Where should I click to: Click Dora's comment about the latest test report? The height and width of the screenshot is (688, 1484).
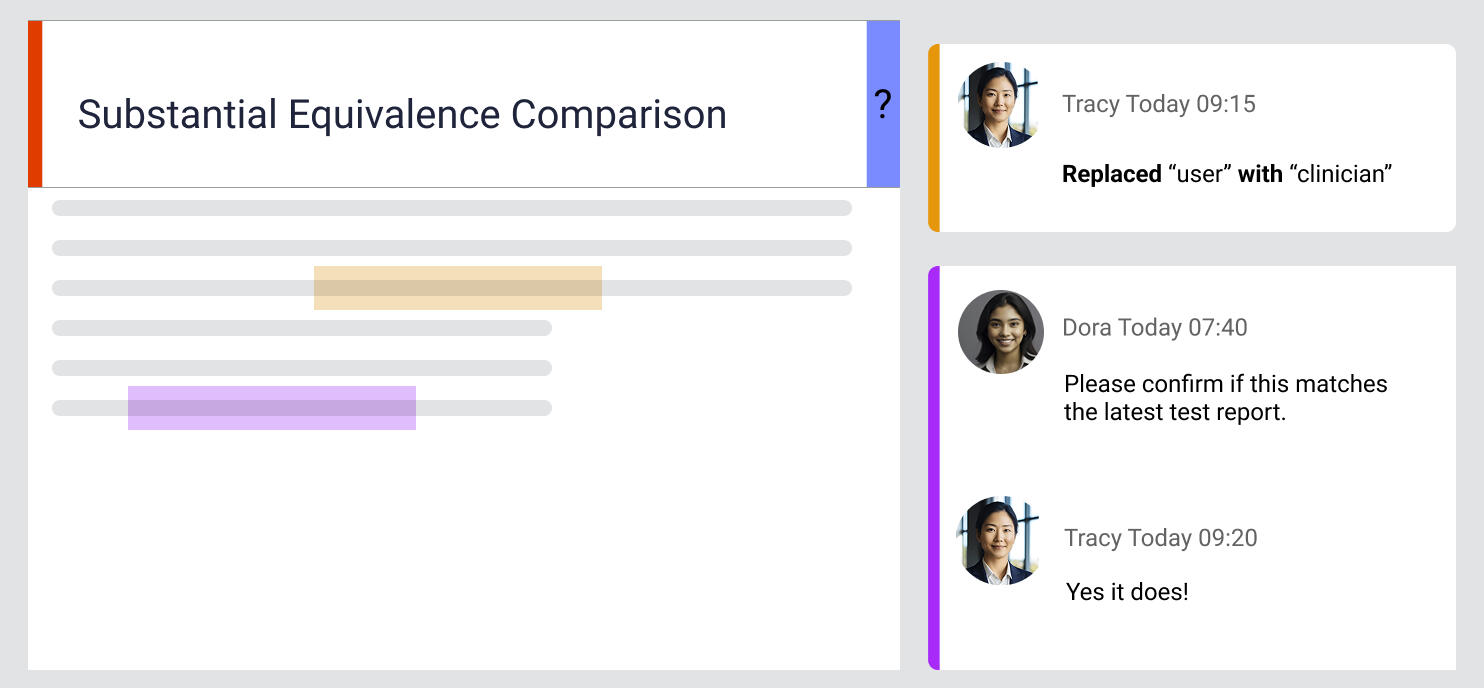pyautogui.click(x=1225, y=398)
